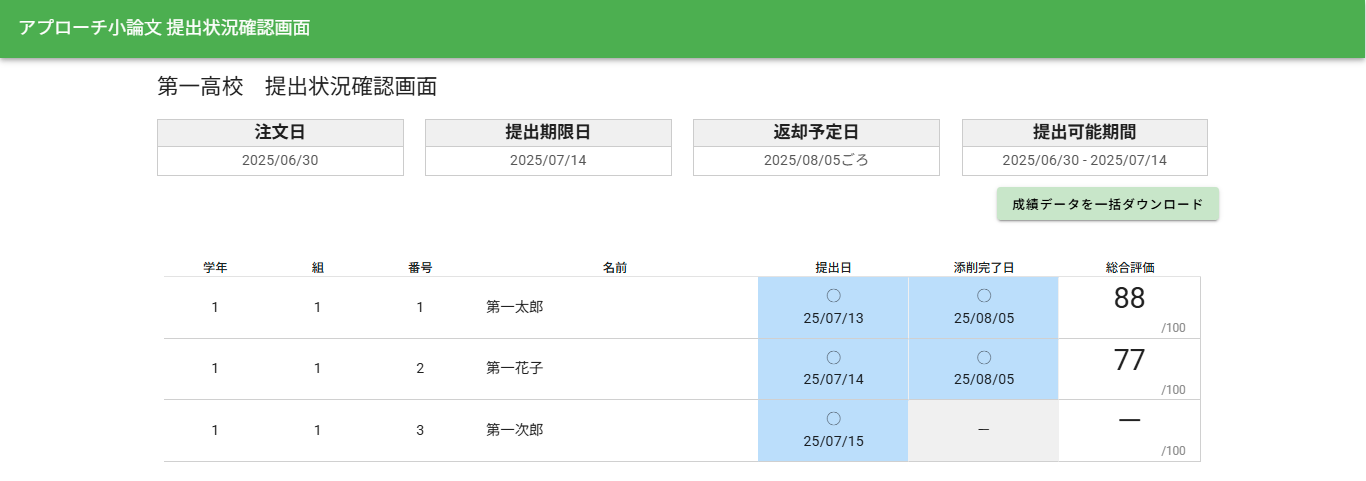
Task: Click the dash in 第一次郎 correction completed cell
Action: click(x=983, y=430)
